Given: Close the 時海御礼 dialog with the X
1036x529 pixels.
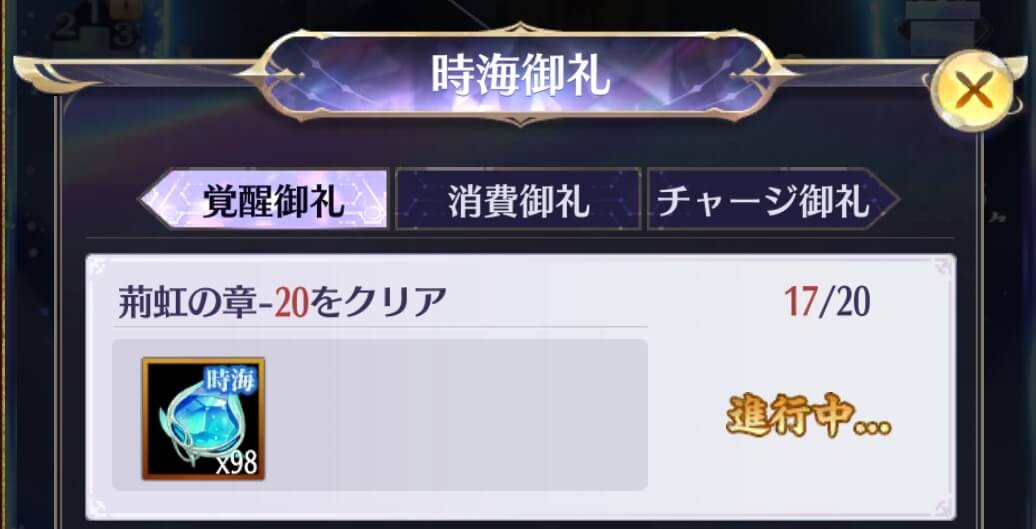Looking at the screenshot, I should click(x=974, y=90).
